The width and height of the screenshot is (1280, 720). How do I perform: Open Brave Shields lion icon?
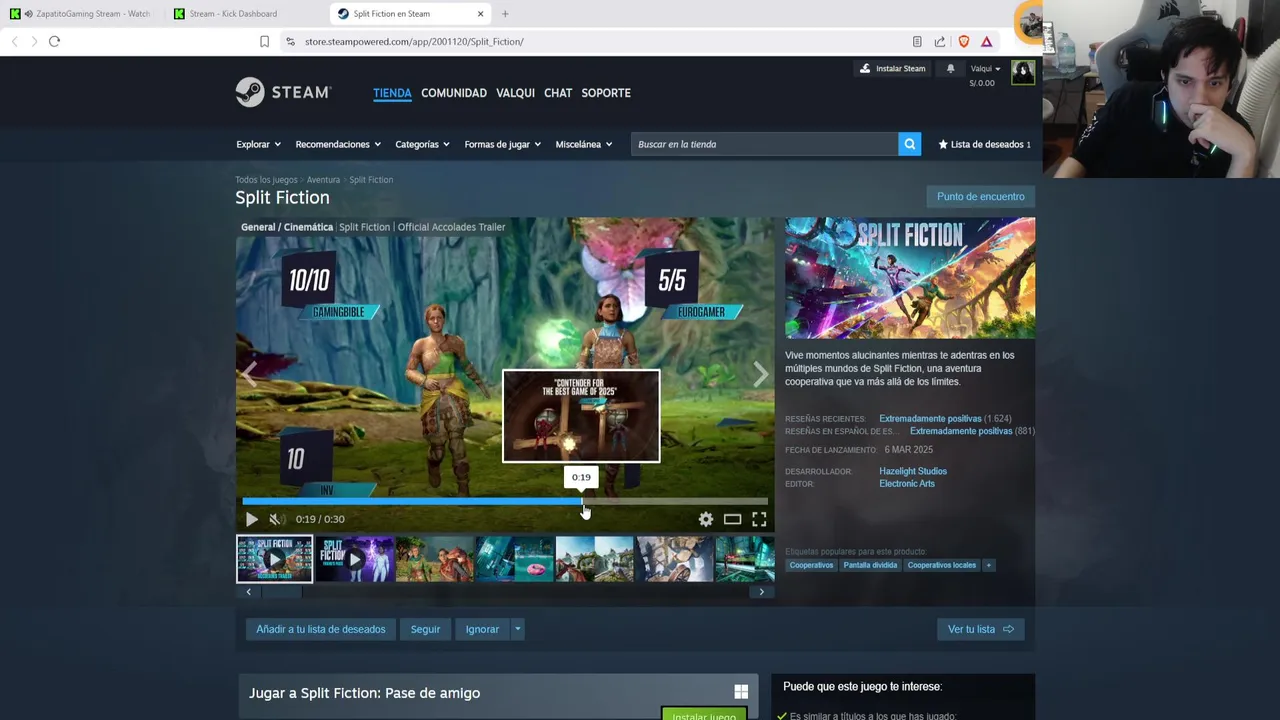tap(964, 41)
